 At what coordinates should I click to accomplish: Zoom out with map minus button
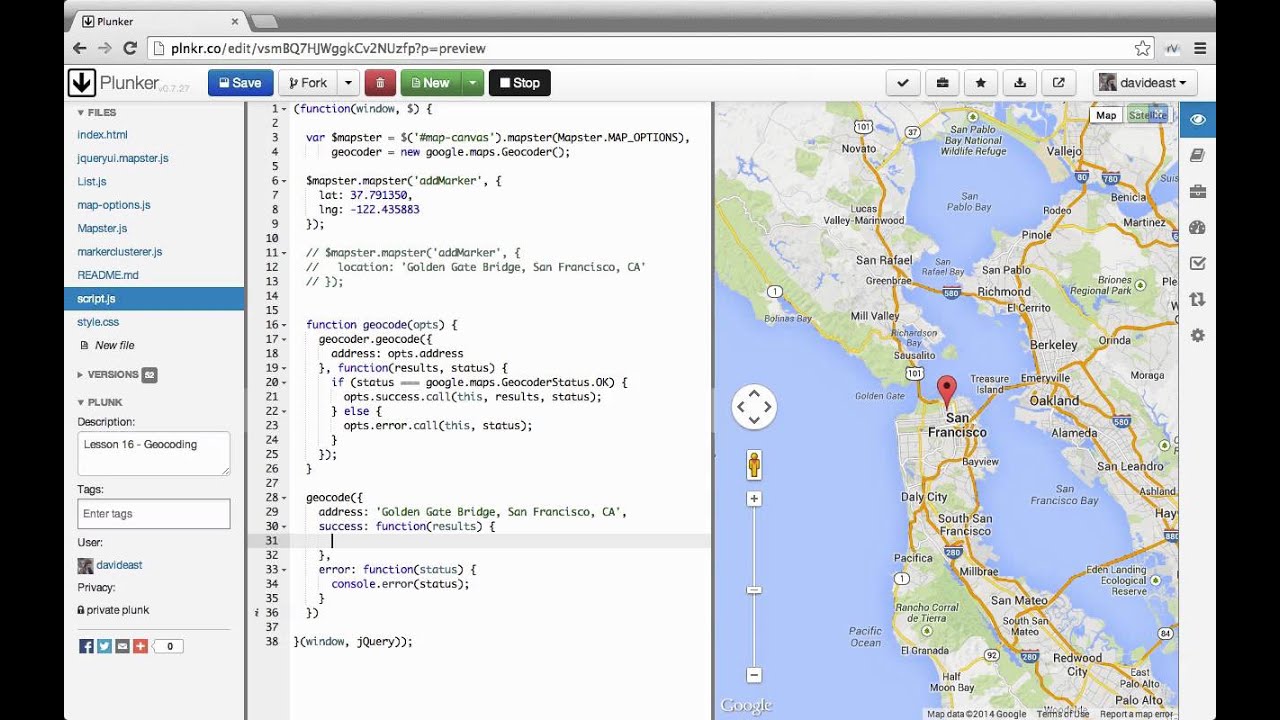754,675
